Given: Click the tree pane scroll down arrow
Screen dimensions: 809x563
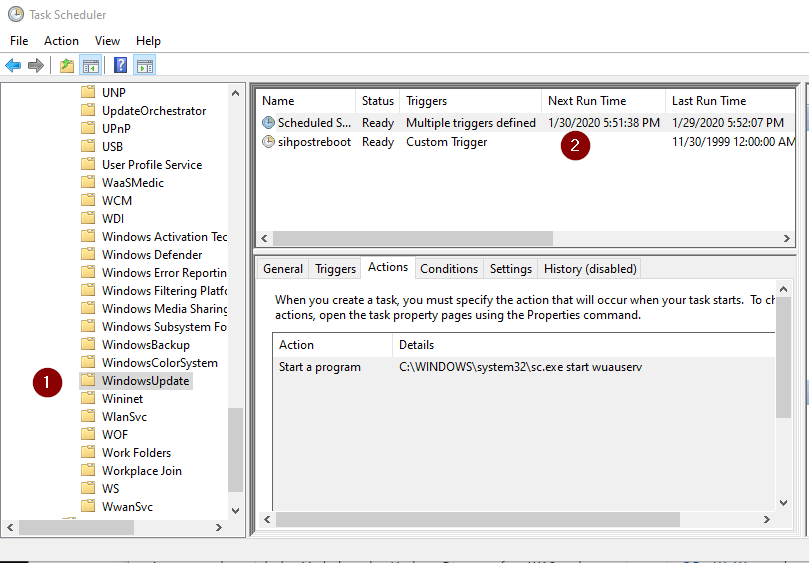Looking at the screenshot, I should [235, 510].
